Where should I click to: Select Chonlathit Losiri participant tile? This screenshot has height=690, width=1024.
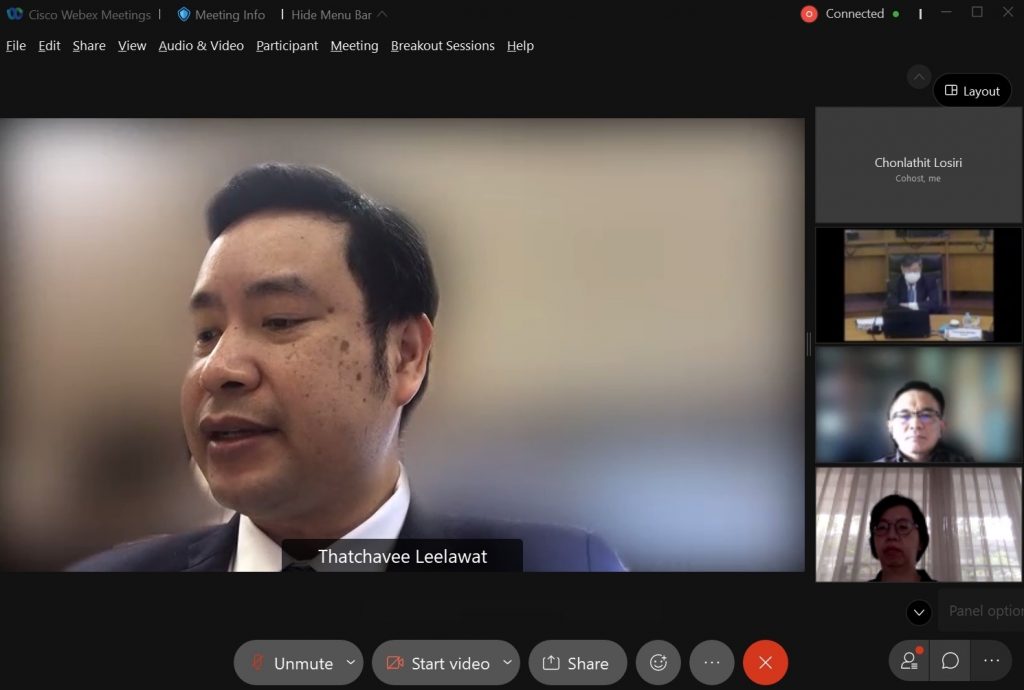pyautogui.click(x=918, y=166)
